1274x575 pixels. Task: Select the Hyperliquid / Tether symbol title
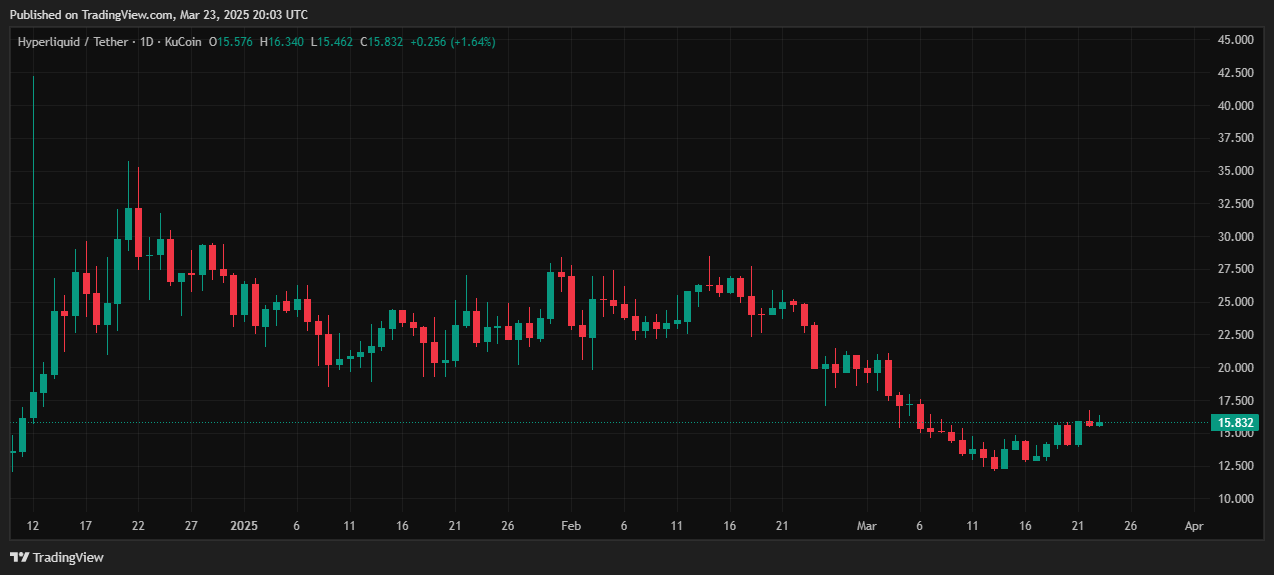(x=71, y=42)
